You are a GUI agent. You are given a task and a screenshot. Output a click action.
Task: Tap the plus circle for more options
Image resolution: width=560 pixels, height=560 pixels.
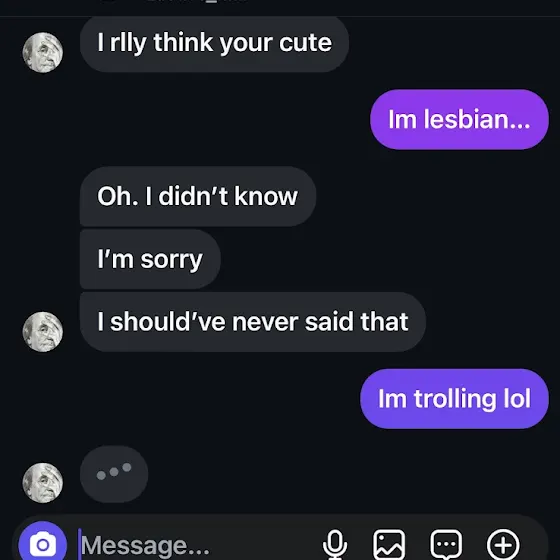[503, 545]
